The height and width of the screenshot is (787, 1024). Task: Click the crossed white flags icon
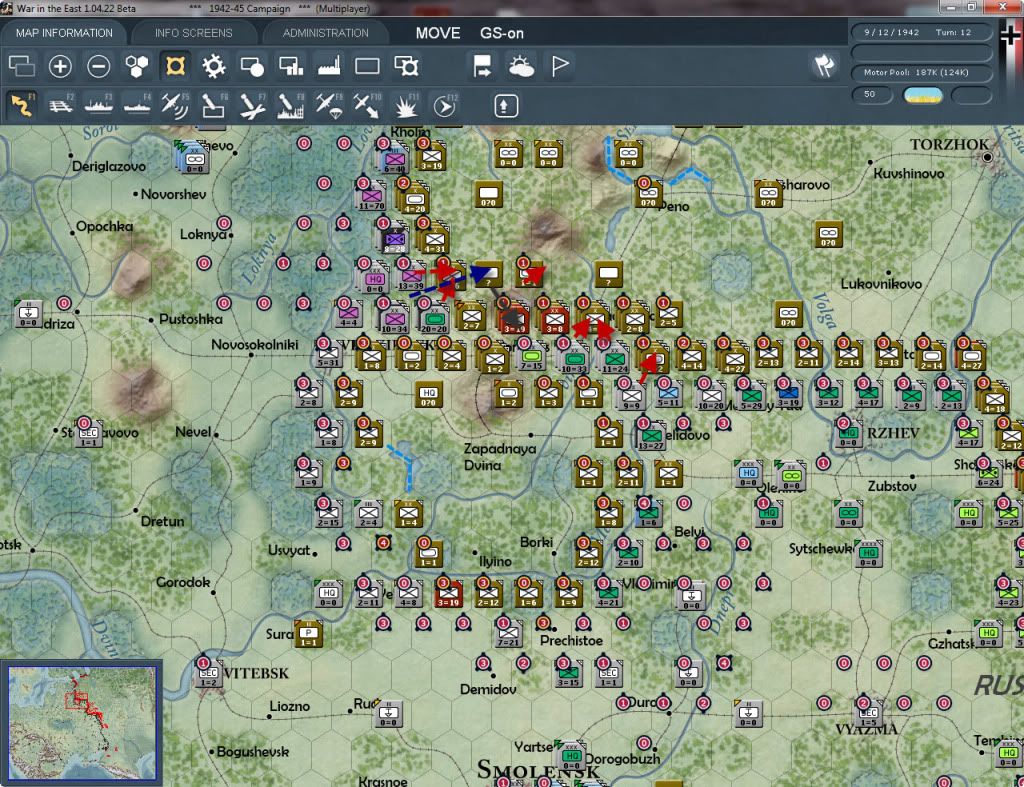824,65
